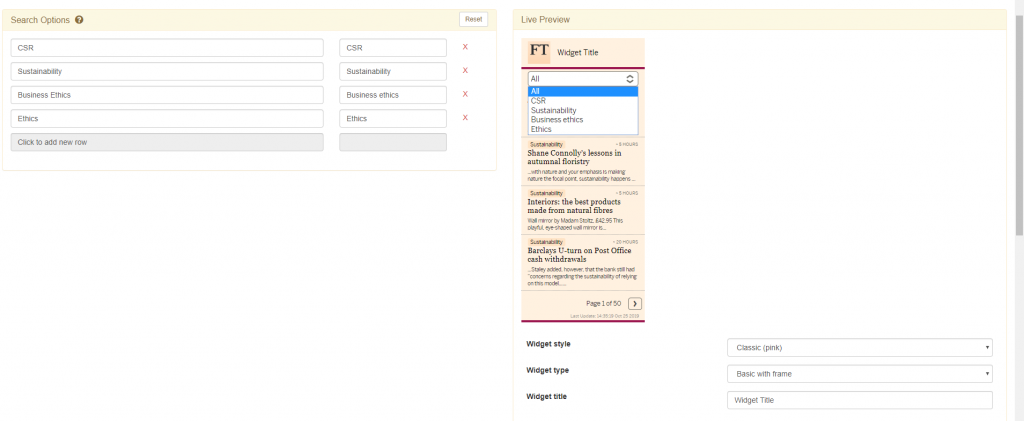Click the FT logo in widget preview
1024x421 pixels.
pos(539,51)
